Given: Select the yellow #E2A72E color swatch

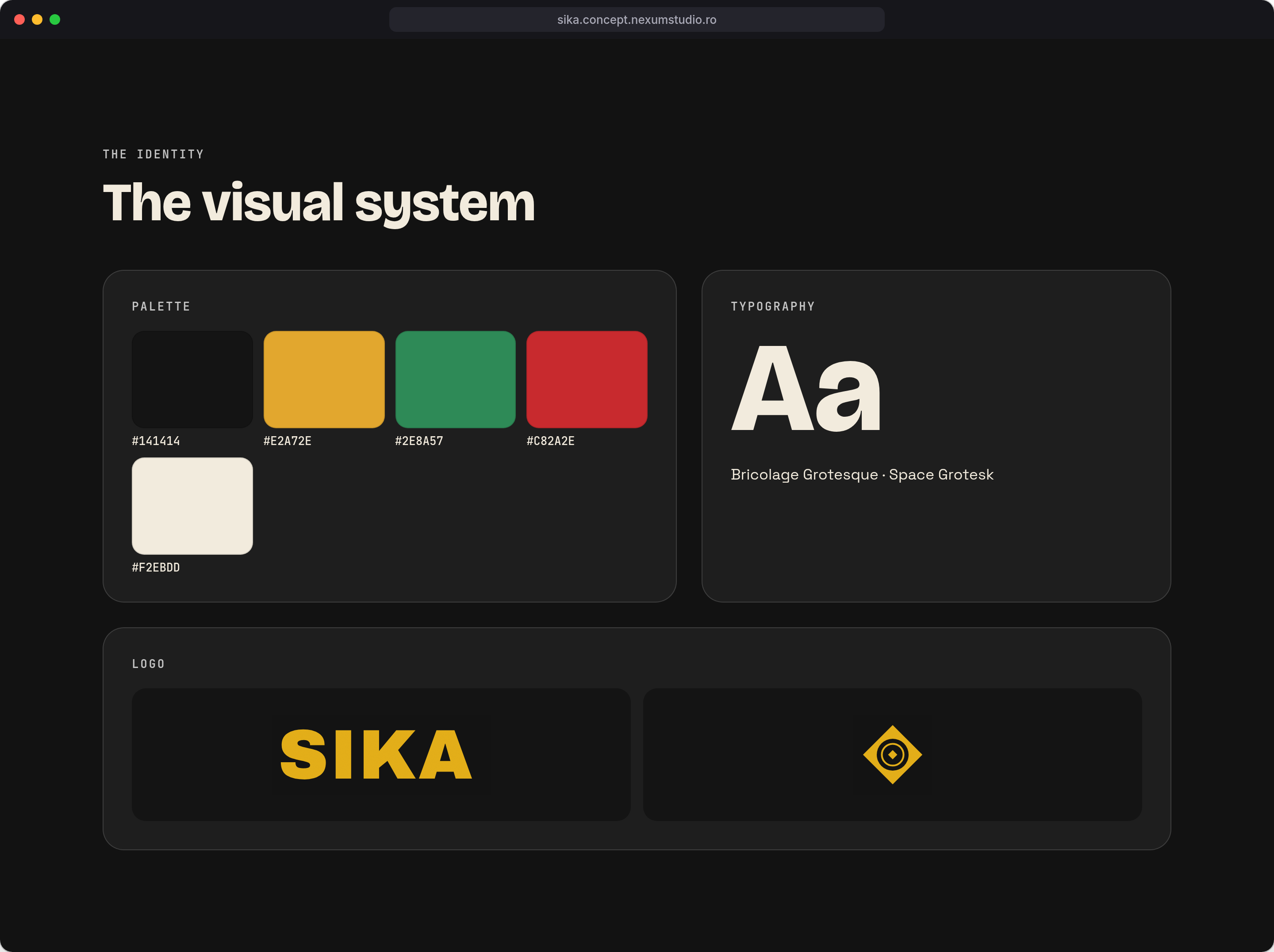Looking at the screenshot, I should coord(324,379).
